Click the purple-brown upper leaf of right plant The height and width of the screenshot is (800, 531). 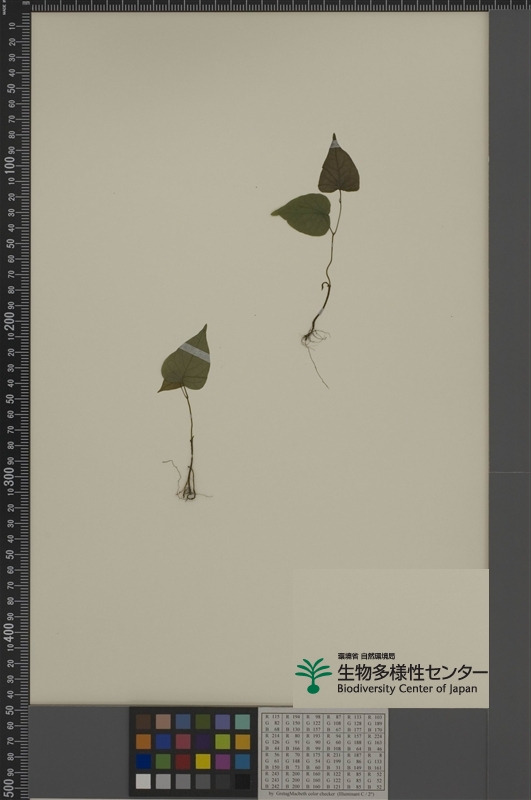coord(338,166)
